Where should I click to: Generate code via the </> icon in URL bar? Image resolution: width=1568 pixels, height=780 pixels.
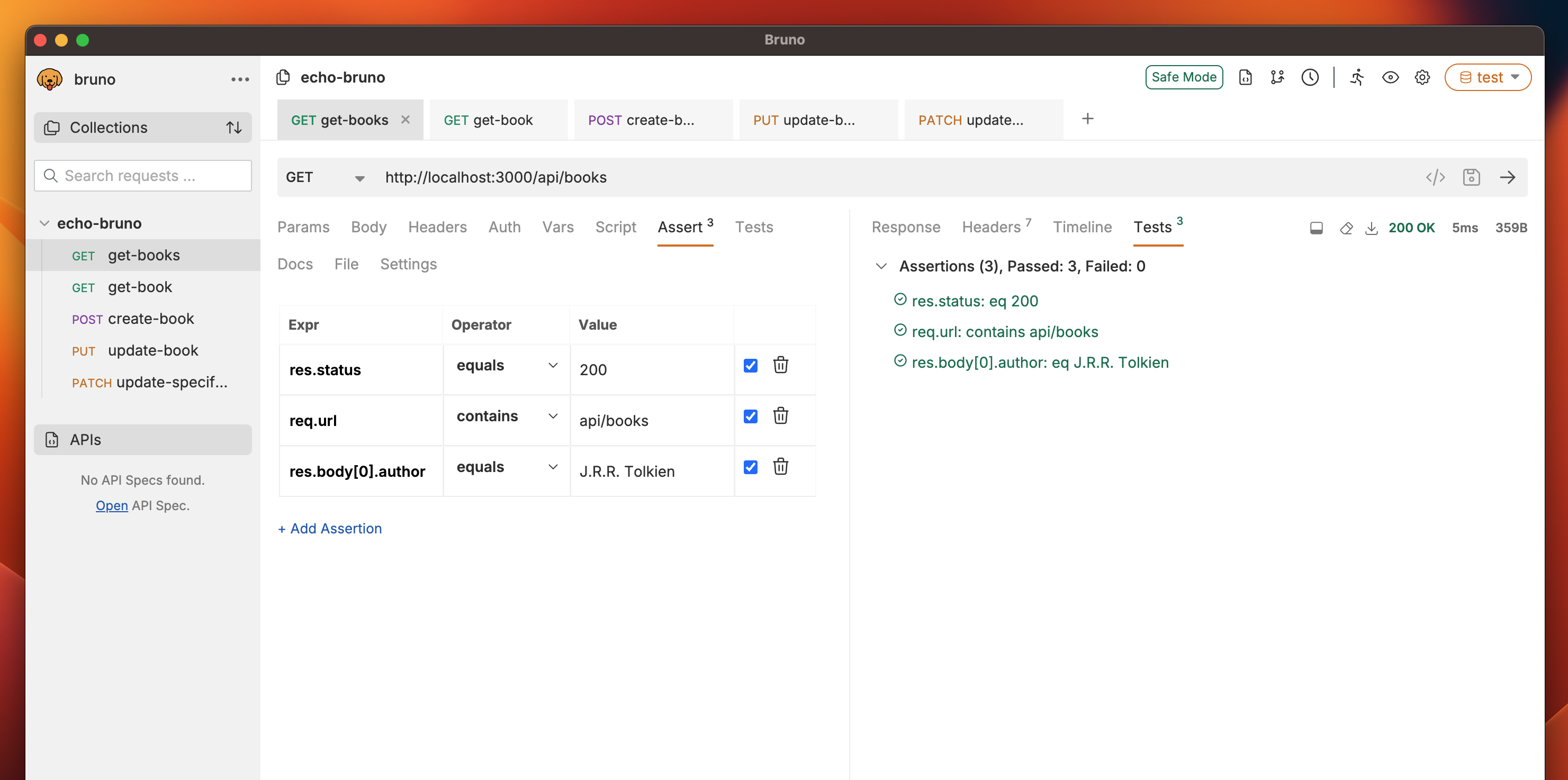coord(1435,177)
